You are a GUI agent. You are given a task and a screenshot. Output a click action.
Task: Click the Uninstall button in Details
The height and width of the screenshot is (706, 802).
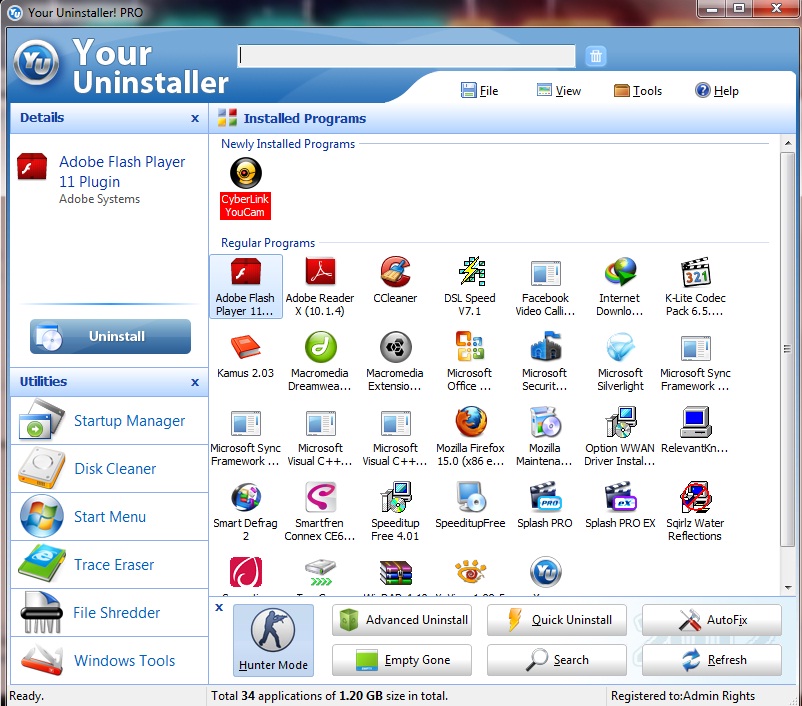coord(110,336)
